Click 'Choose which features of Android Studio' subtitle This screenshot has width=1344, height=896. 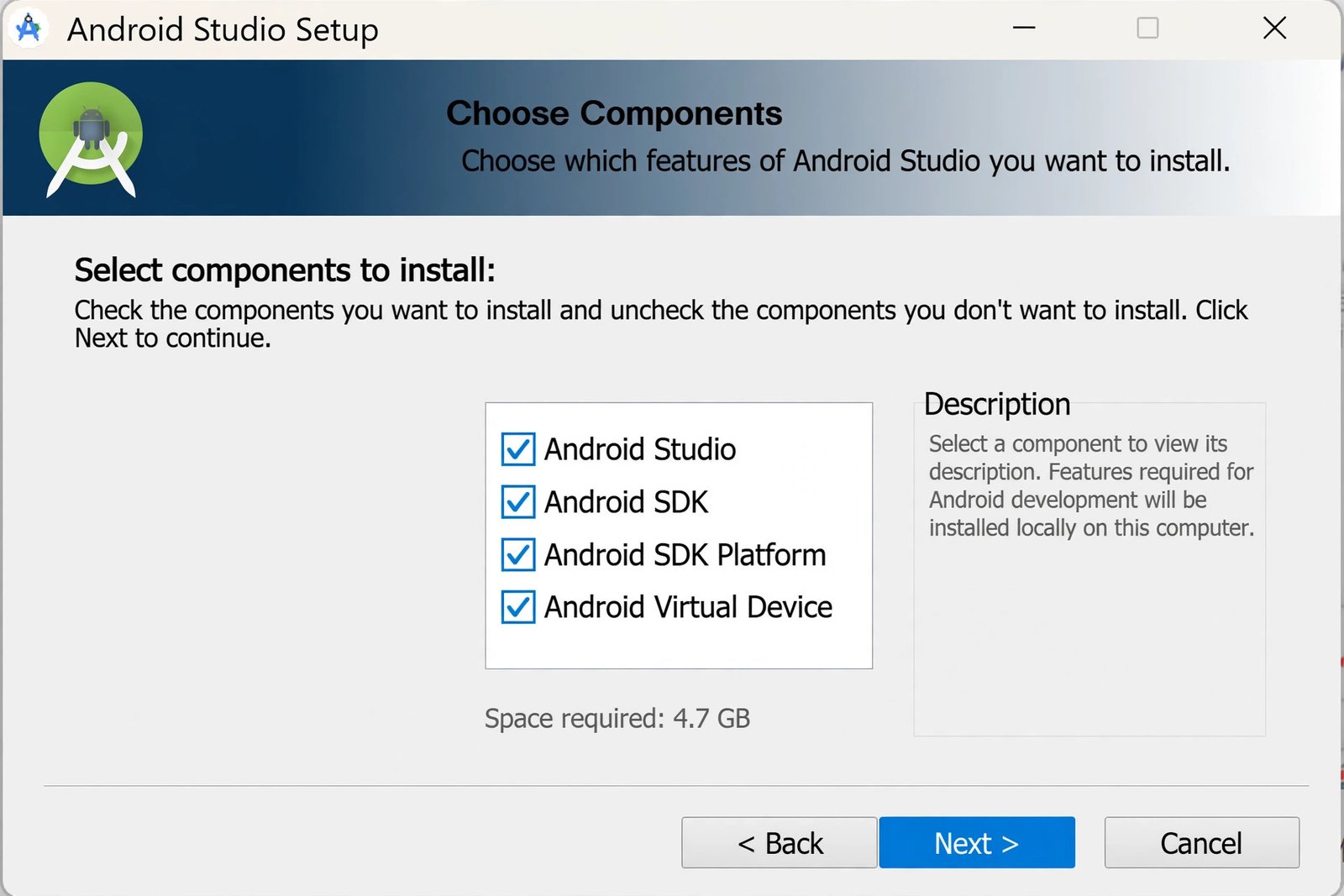point(846,160)
